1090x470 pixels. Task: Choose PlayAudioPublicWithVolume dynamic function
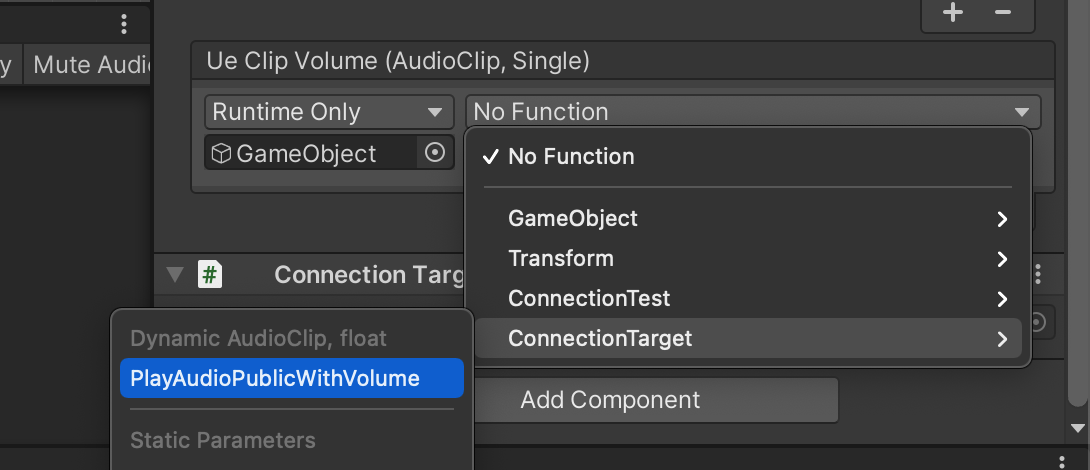click(292, 378)
